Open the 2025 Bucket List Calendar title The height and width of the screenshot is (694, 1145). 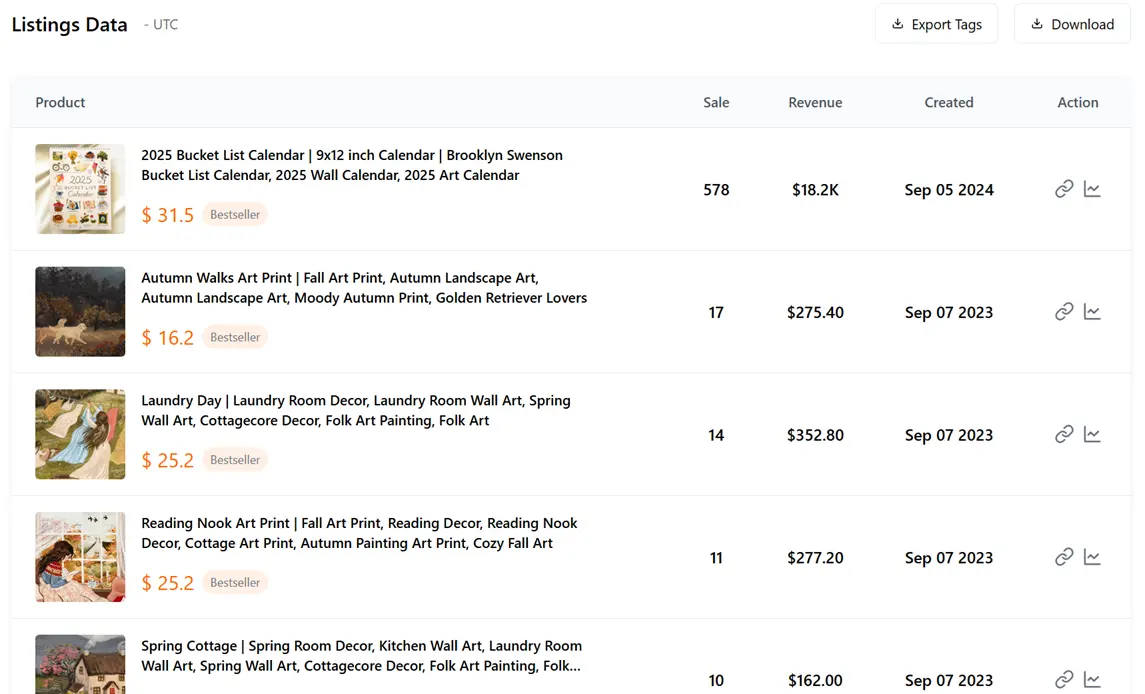click(352, 165)
